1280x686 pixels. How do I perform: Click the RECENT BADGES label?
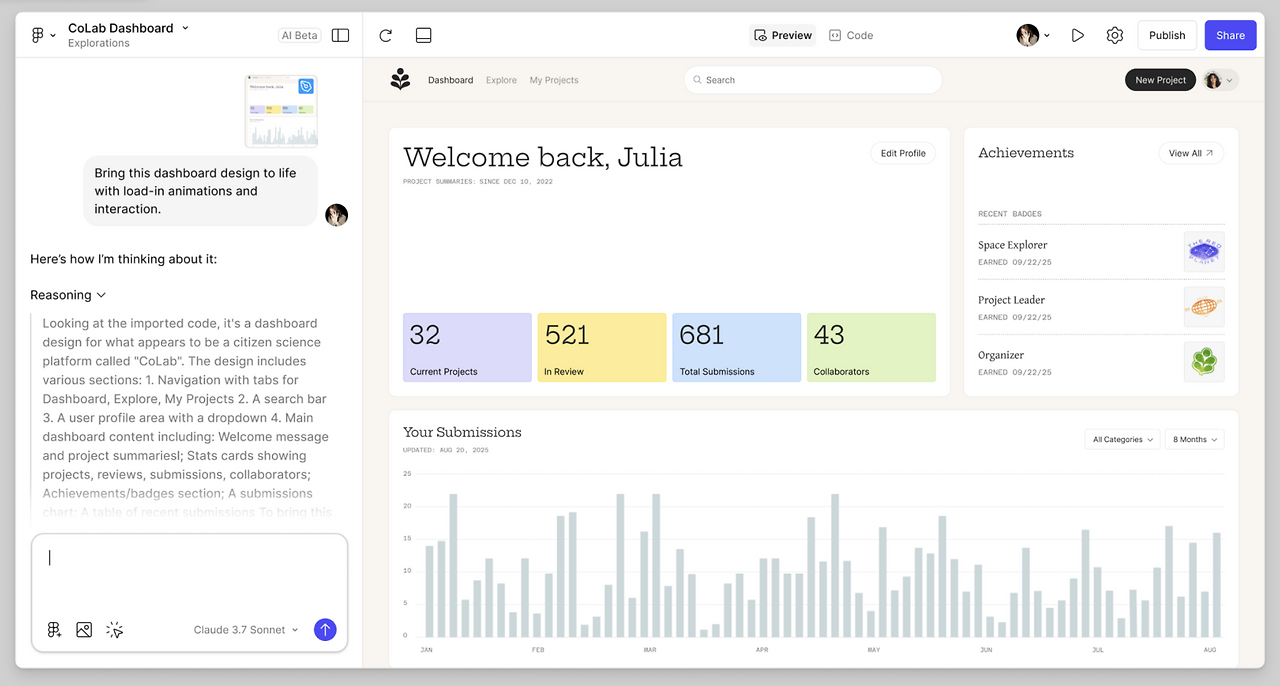point(1010,214)
